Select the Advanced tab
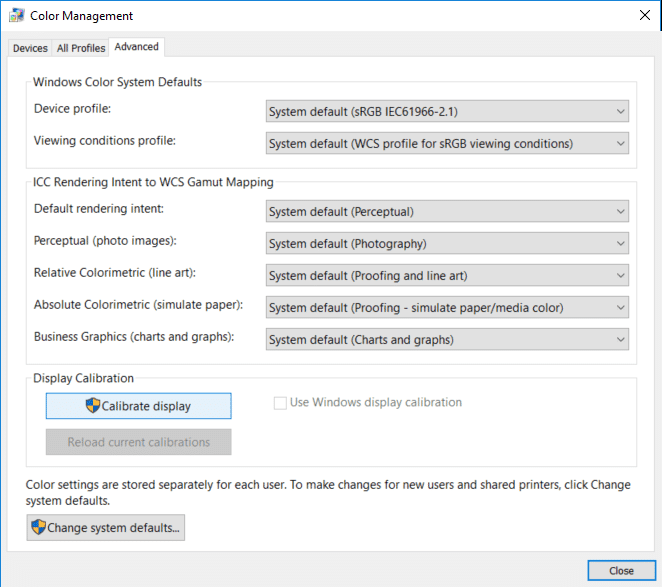 136,47
